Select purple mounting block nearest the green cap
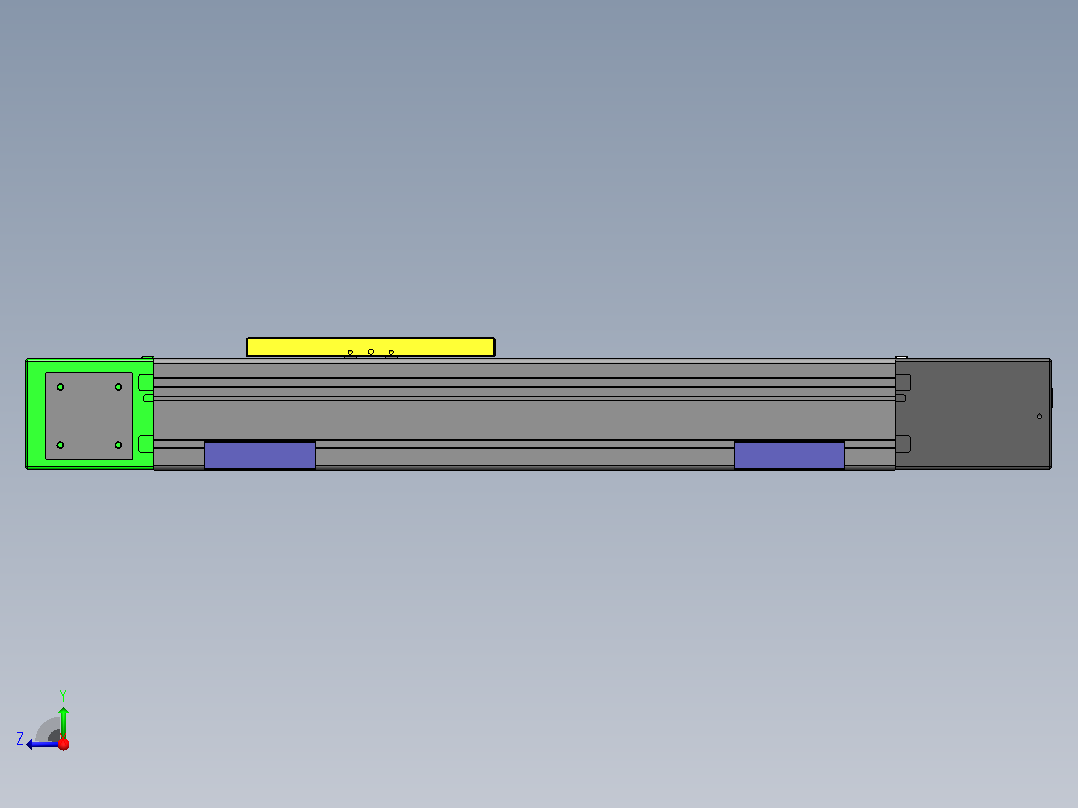This screenshot has height=808, width=1078. pos(260,456)
